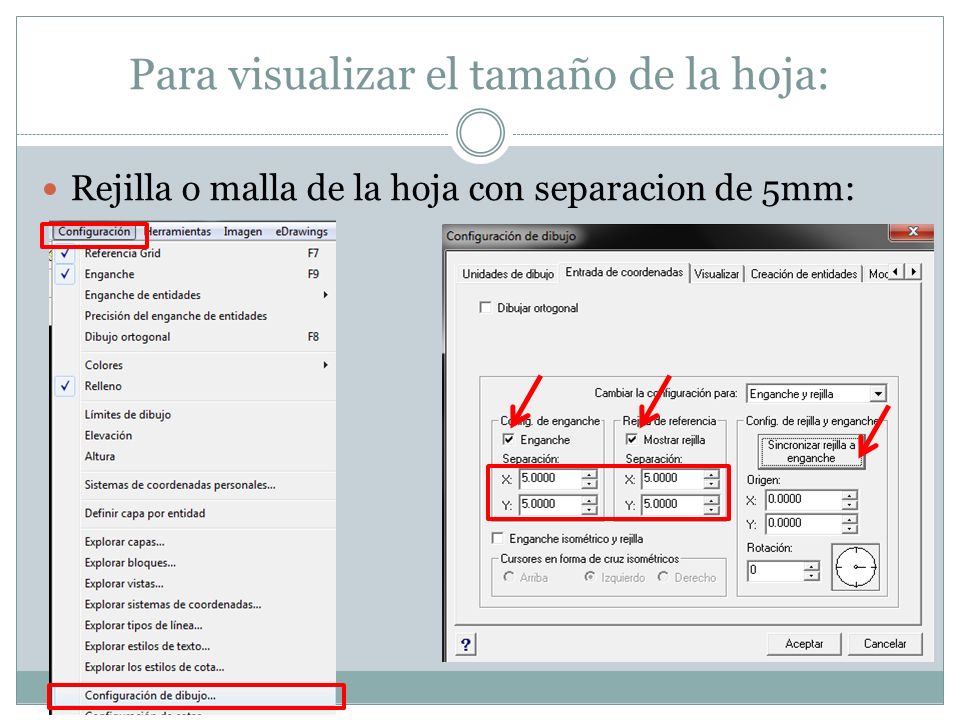Expand Enganche de entidades submenu
The width and height of the screenshot is (960, 720).
[x=193, y=295]
